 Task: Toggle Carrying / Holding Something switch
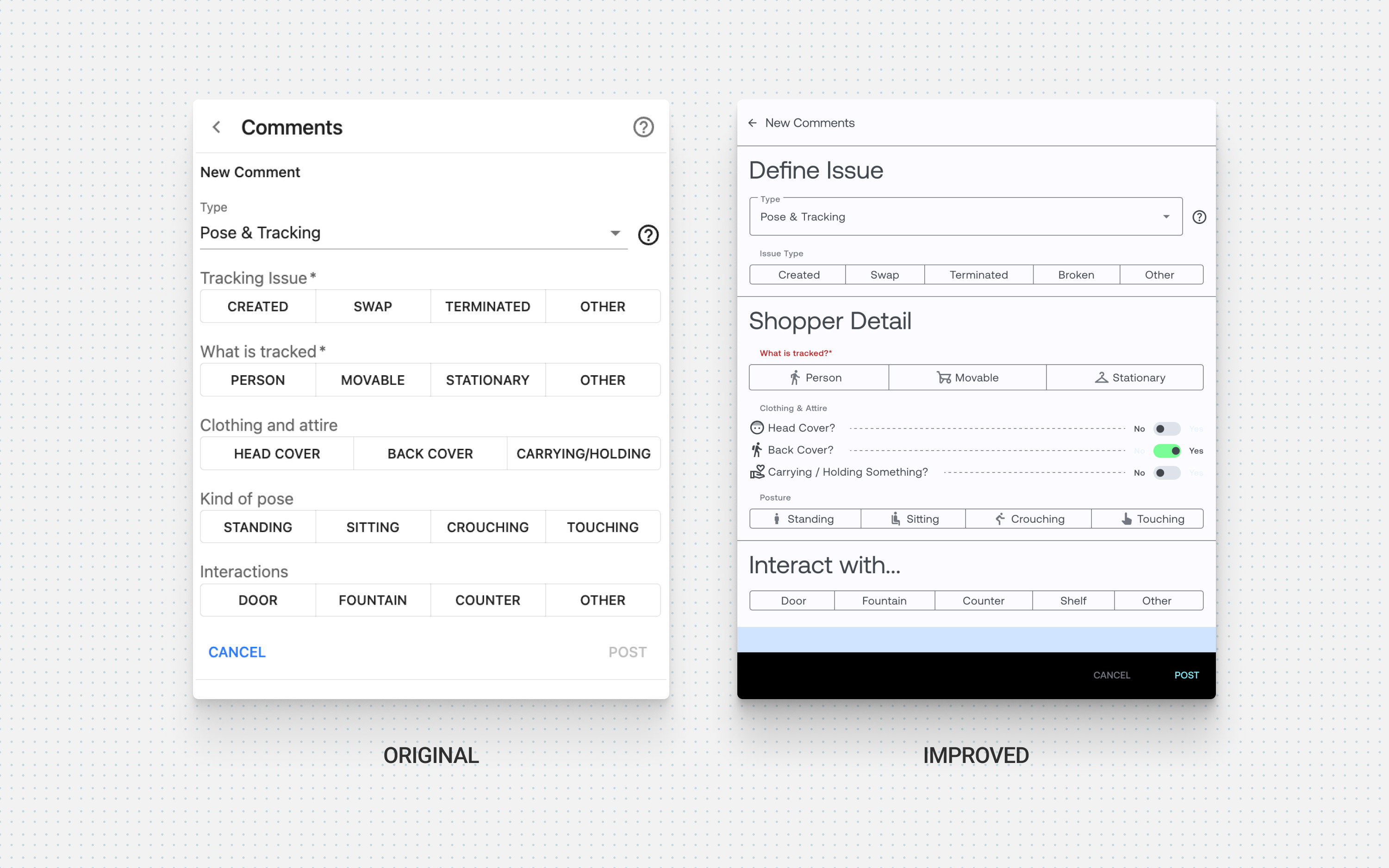(x=1166, y=473)
